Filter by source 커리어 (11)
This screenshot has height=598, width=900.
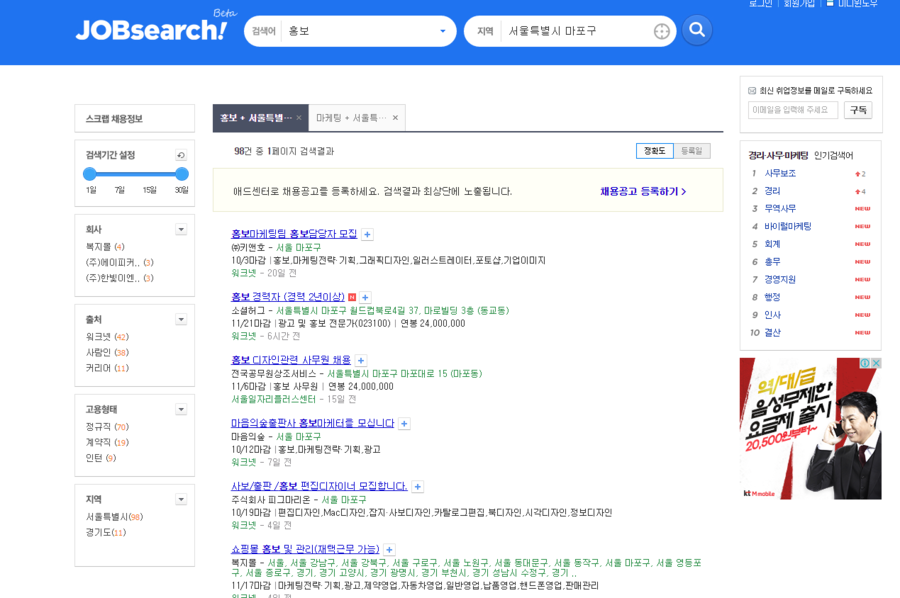(107, 368)
